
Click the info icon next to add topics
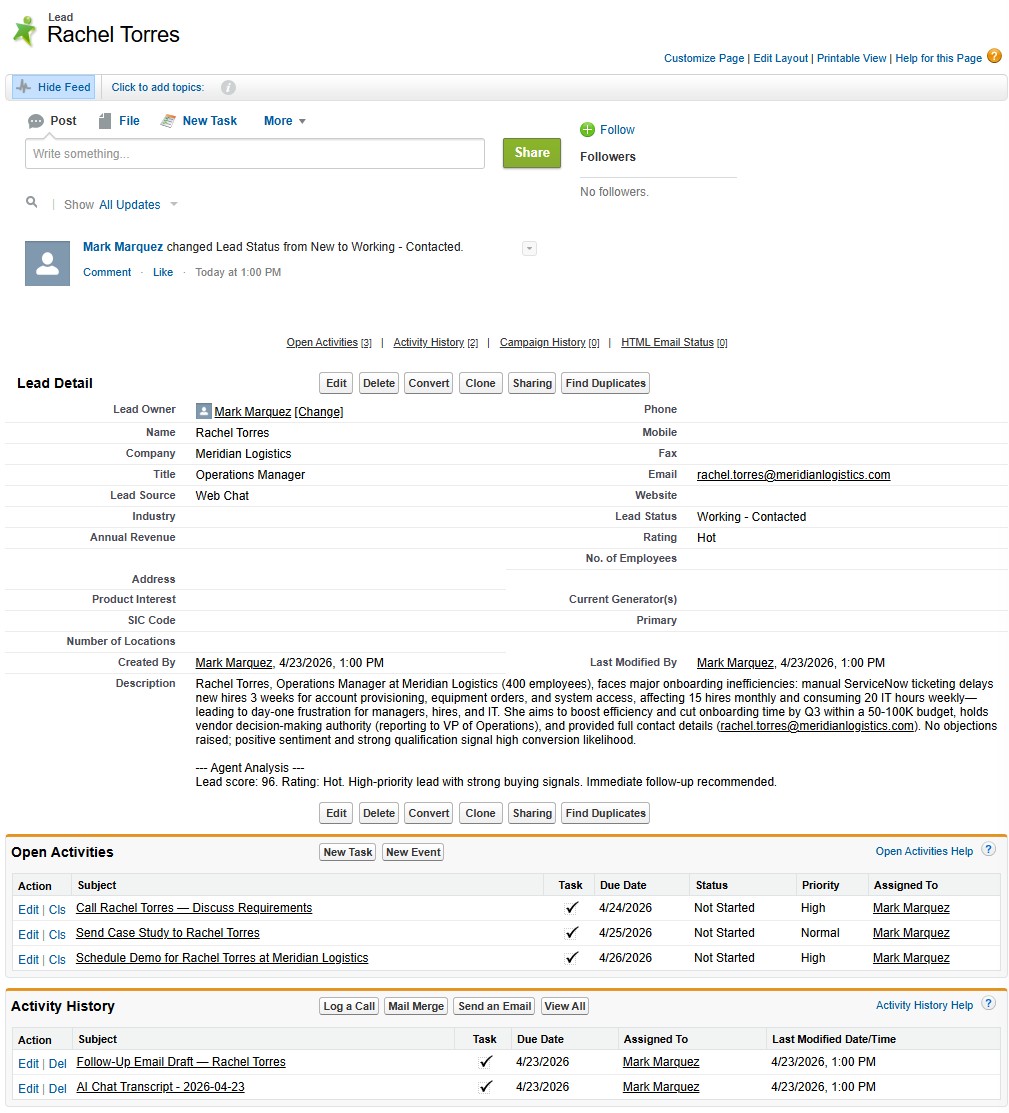[228, 87]
